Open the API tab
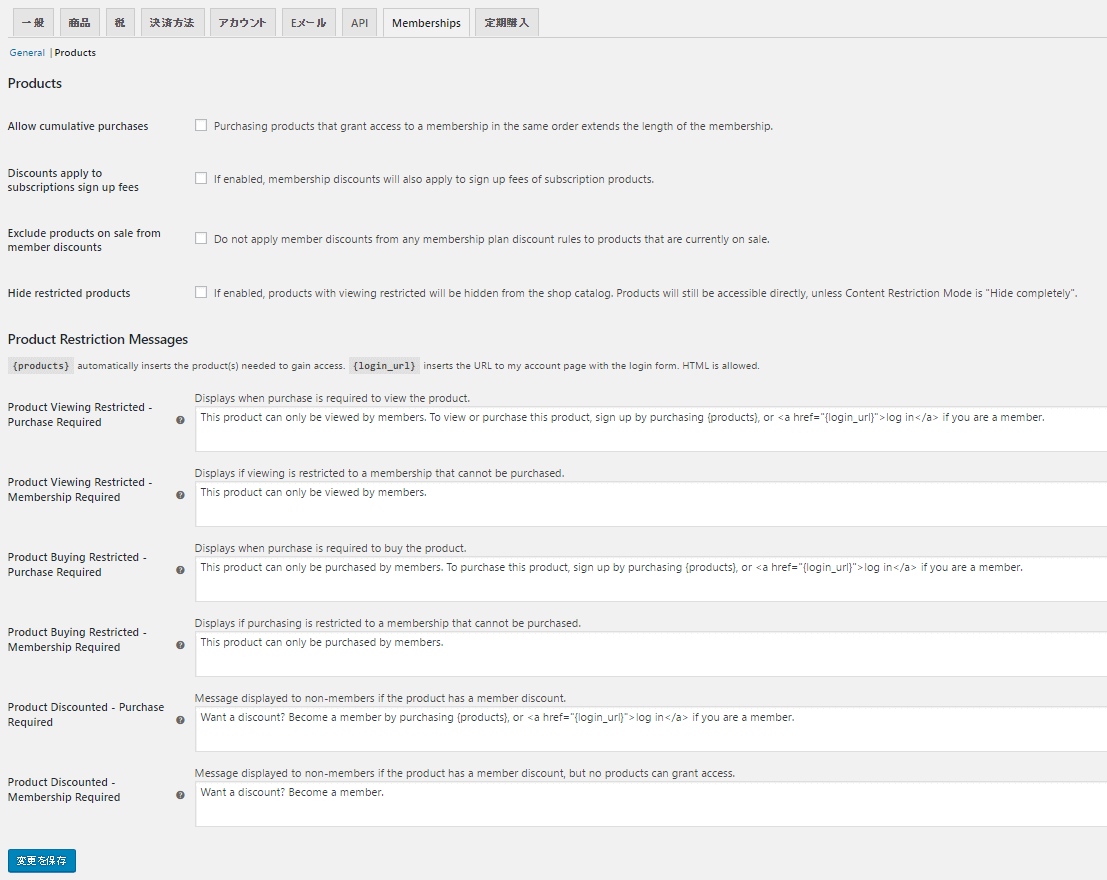1107x880 pixels. coord(359,23)
